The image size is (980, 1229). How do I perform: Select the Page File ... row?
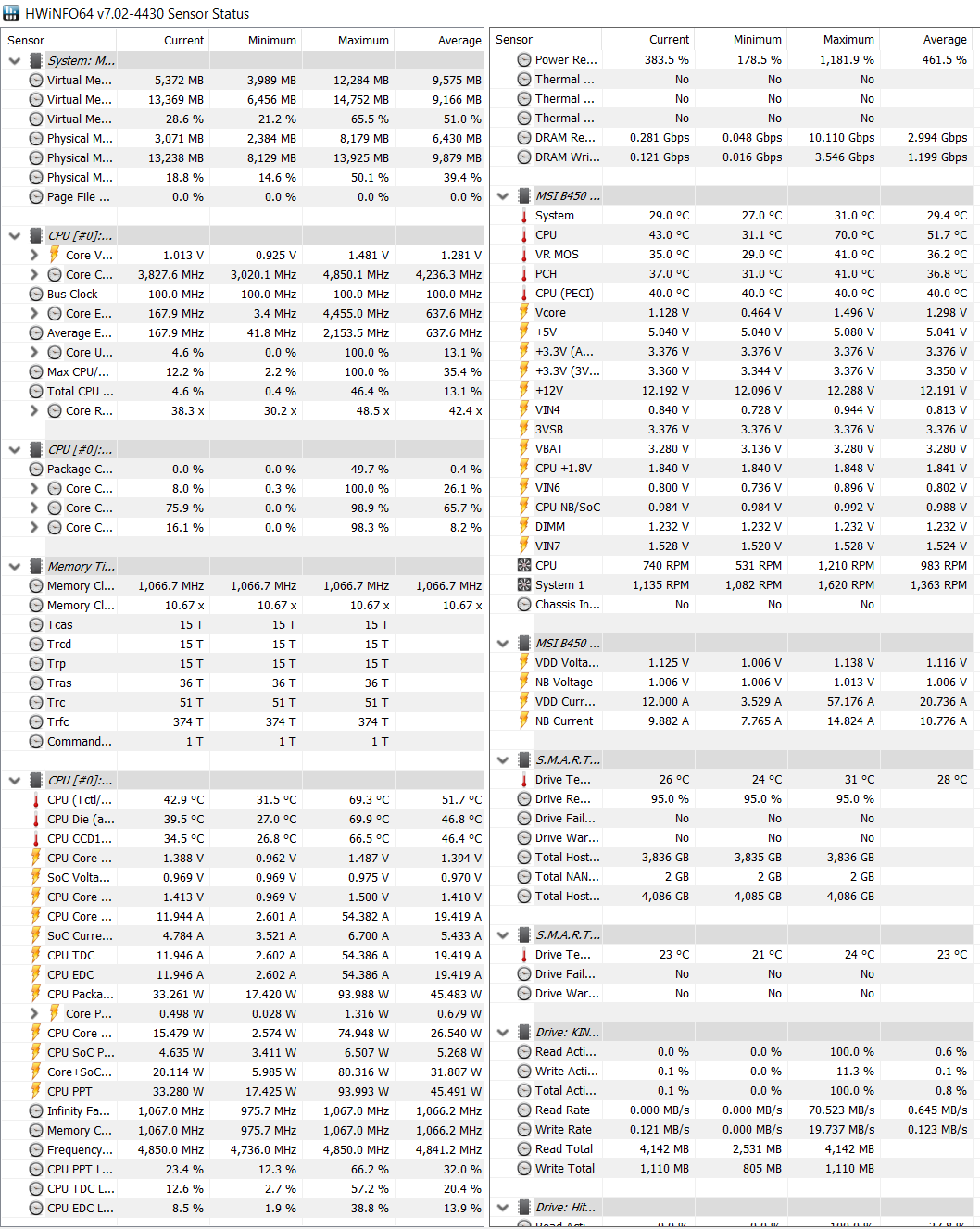244,196
